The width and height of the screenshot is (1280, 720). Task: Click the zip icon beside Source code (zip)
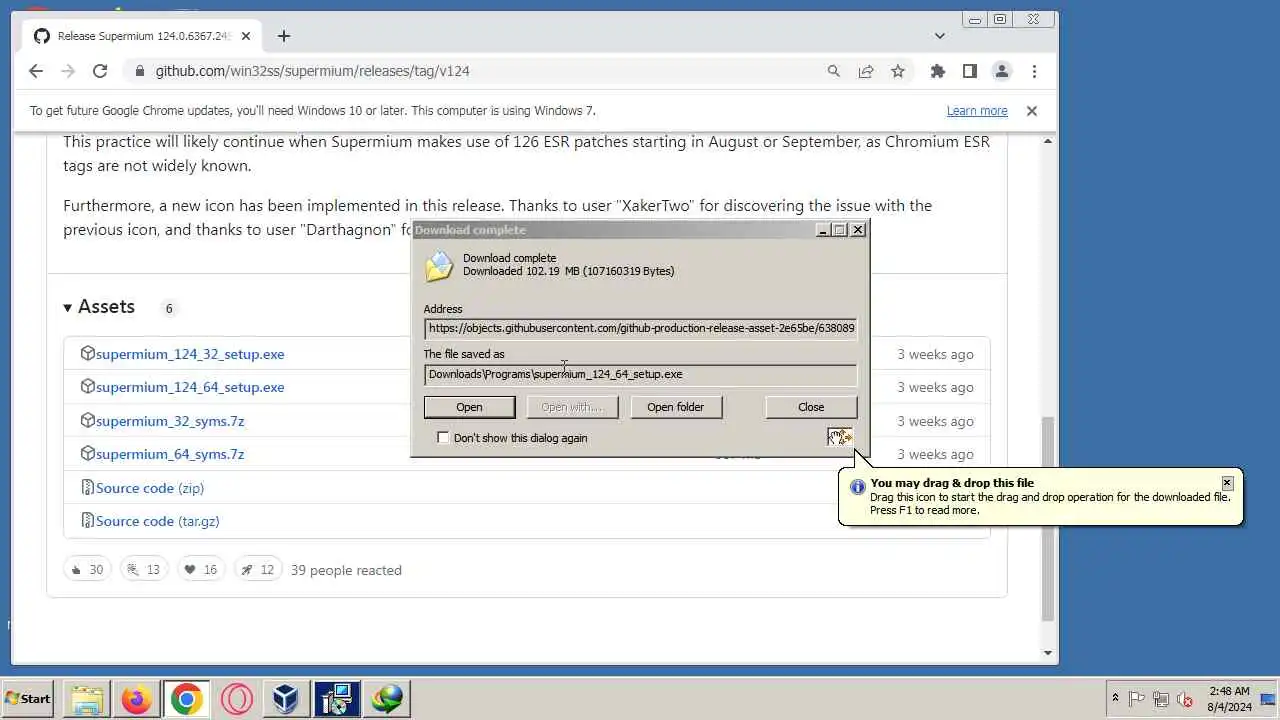tap(87, 487)
